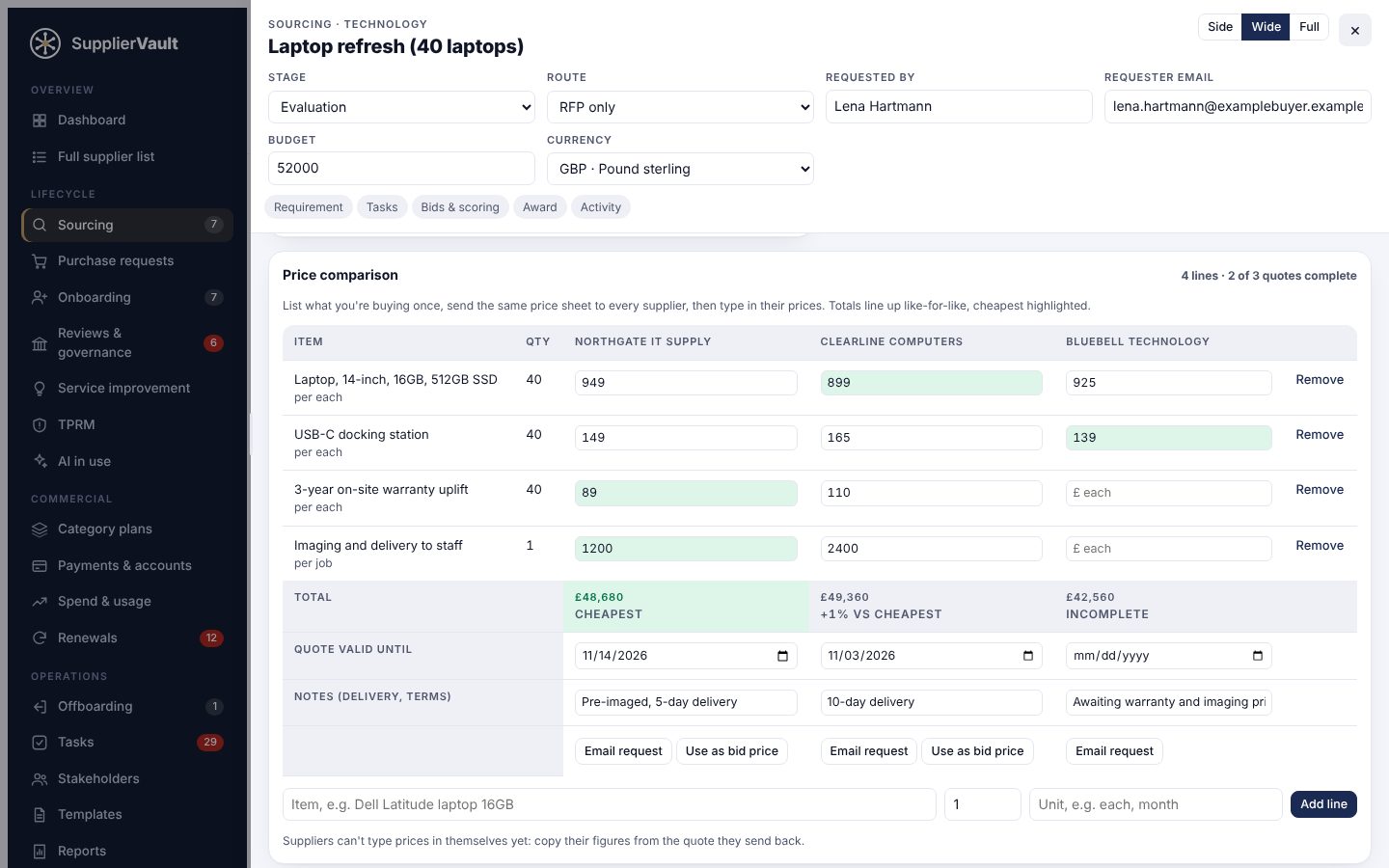Image resolution: width=1389 pixels, height=868 pixels.
Task: Click Email request under Bluebell Technology
Action: coord(1114,751)
